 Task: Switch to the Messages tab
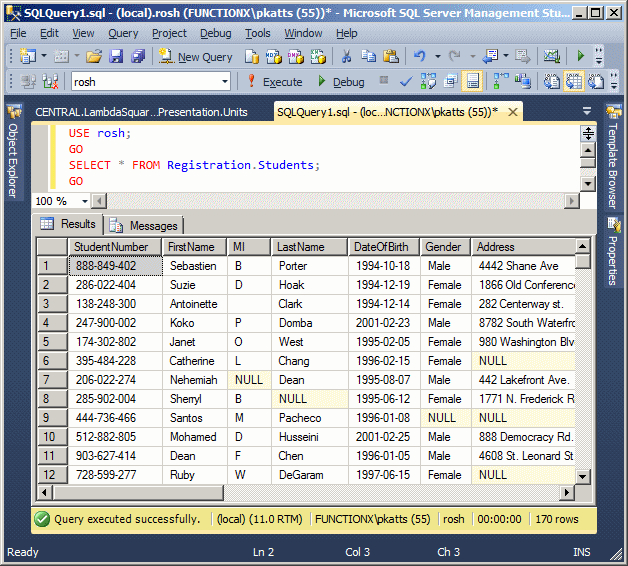(x=144, y=226)
